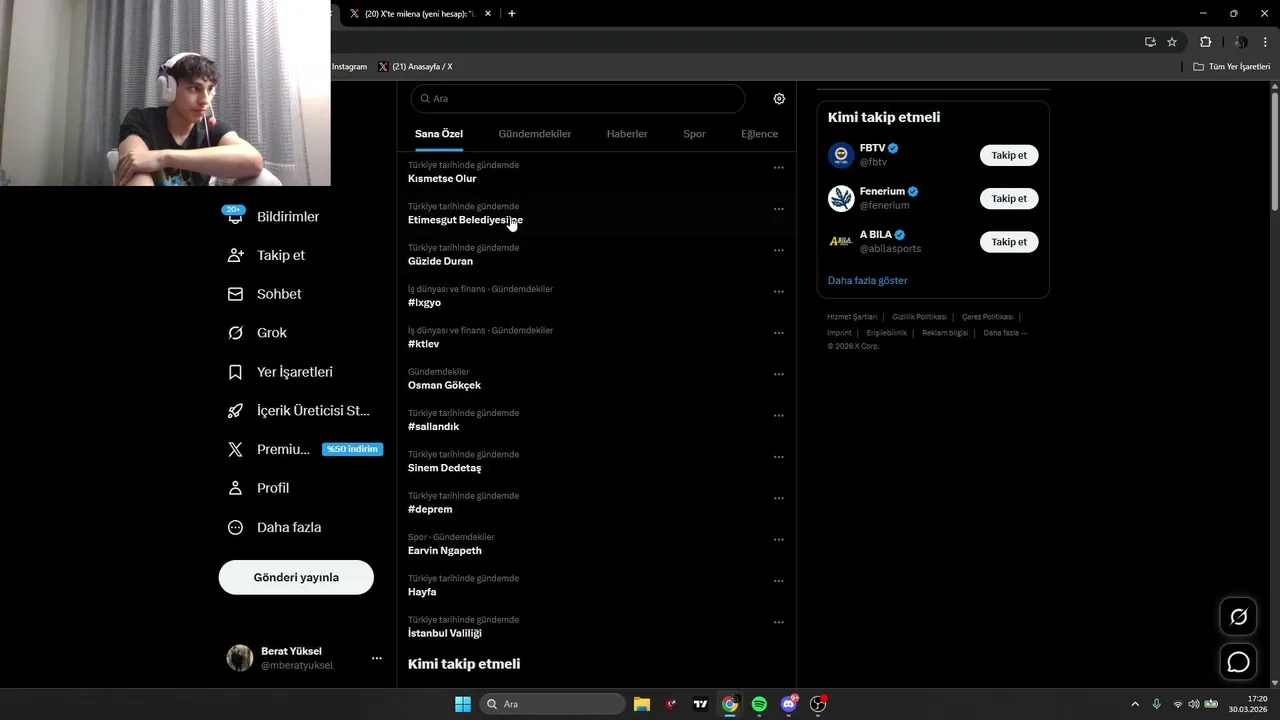Image resolution: width=1280 pixels, height=720 pixels.
Task: Click the install app icon in address bar
Action: [x=1150, y=42]
